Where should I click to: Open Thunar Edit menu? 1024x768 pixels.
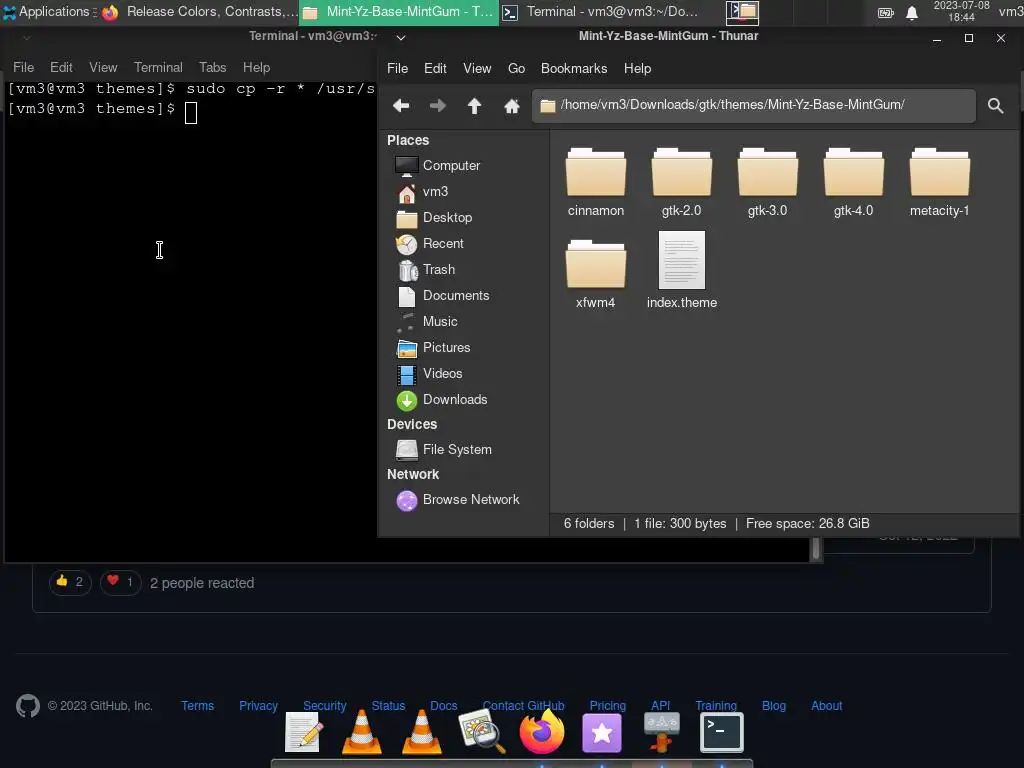pyautogui.click(x=435, y=69)
